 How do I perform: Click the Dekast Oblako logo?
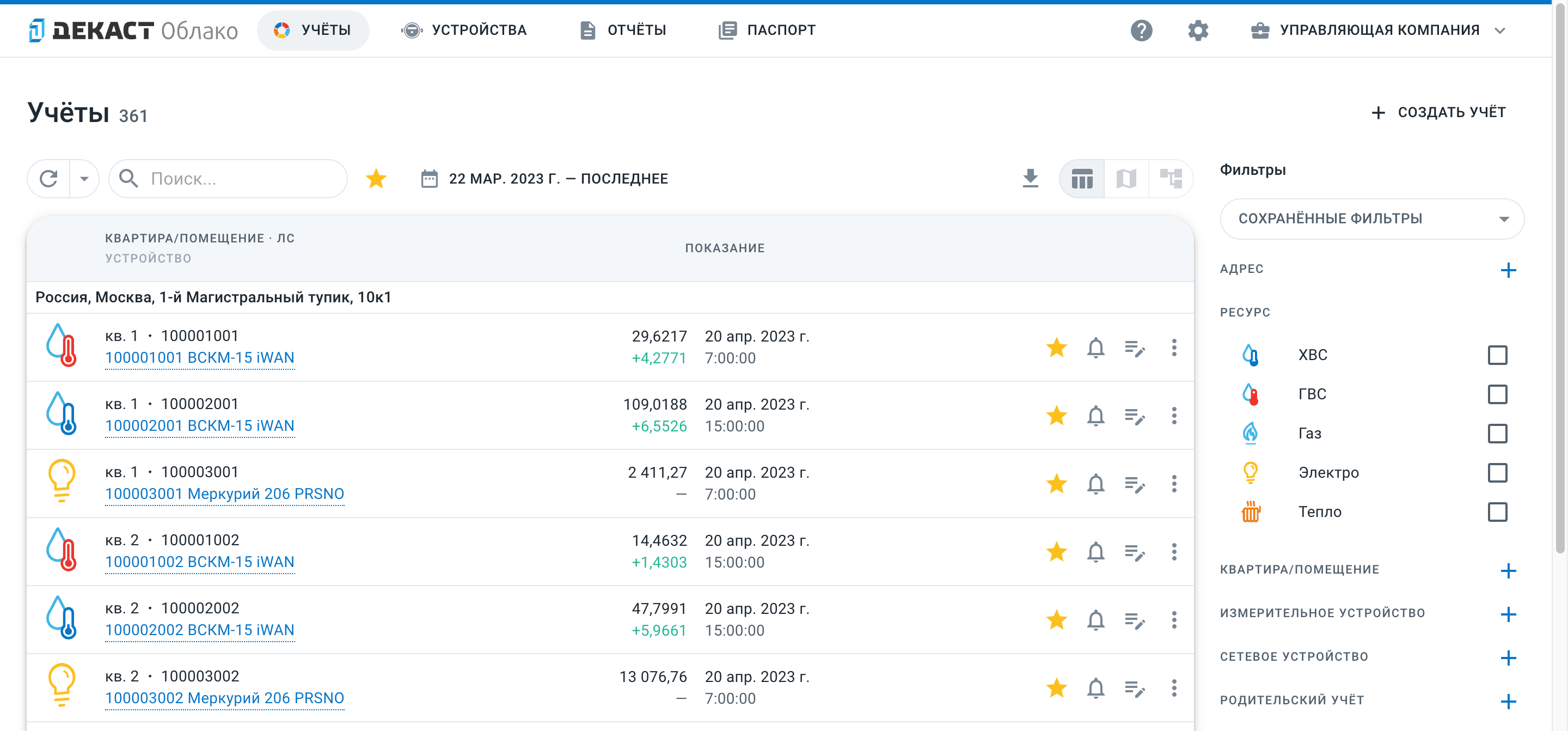click(x=133, y=30)
